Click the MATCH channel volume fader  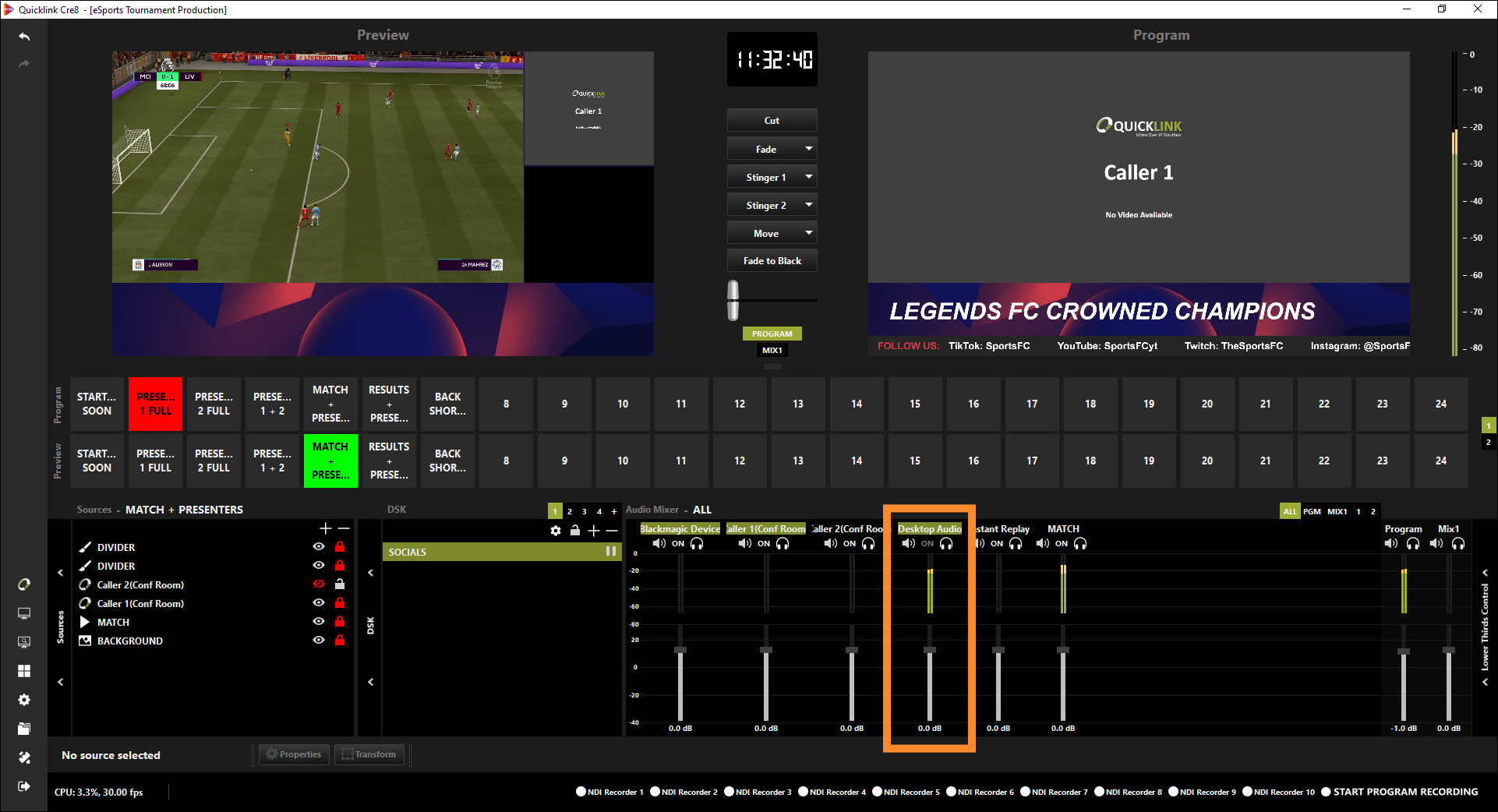pos(1062,650)
